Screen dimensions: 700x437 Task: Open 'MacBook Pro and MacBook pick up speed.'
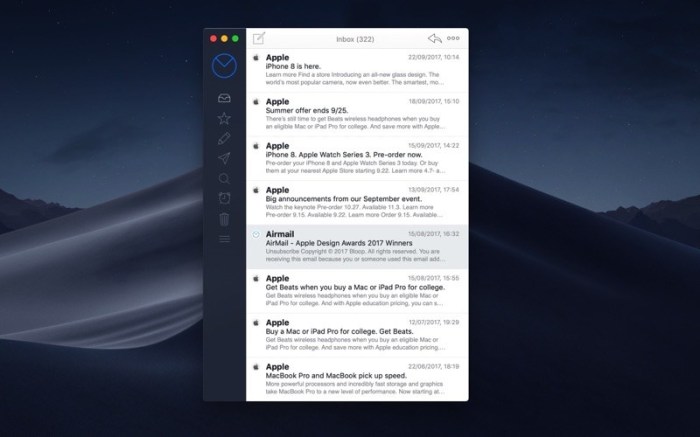[x=357, y=379]
